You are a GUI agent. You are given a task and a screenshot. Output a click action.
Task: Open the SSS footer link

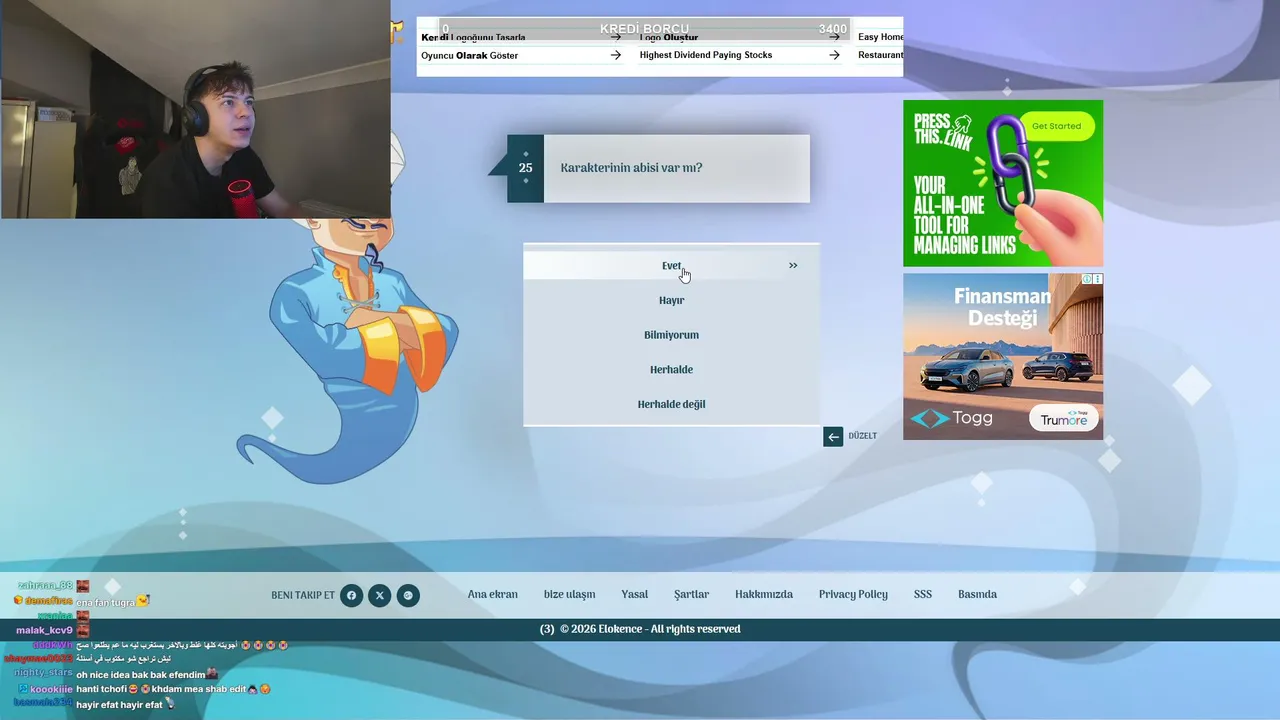(922, 595)
